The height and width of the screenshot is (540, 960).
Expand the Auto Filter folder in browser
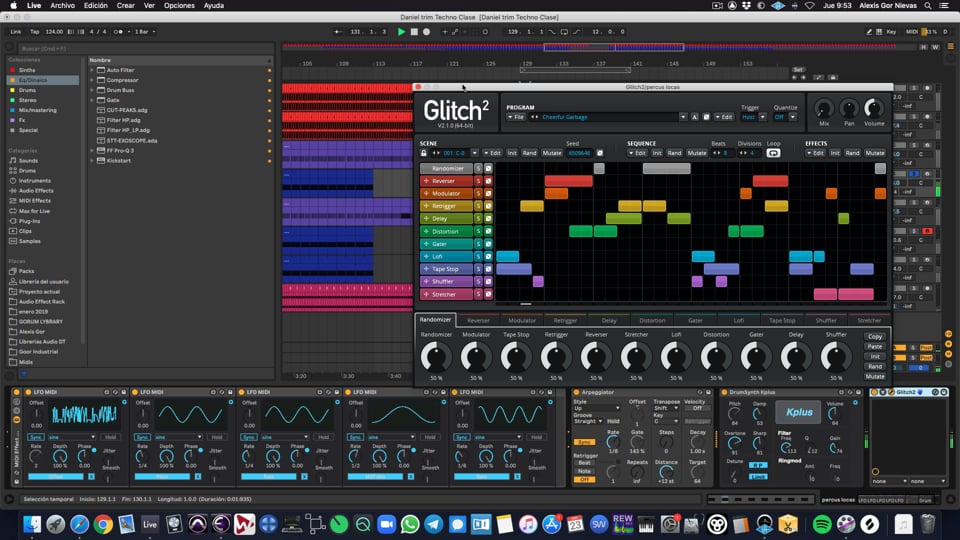pyautogui.click(x=92, y=70)
